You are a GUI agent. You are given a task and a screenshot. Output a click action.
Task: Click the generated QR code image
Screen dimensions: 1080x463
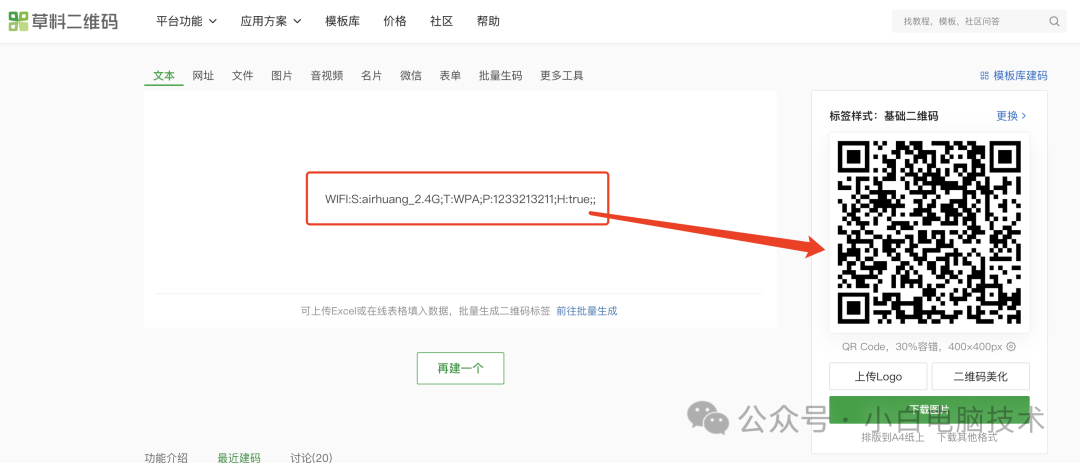point(929,232)
